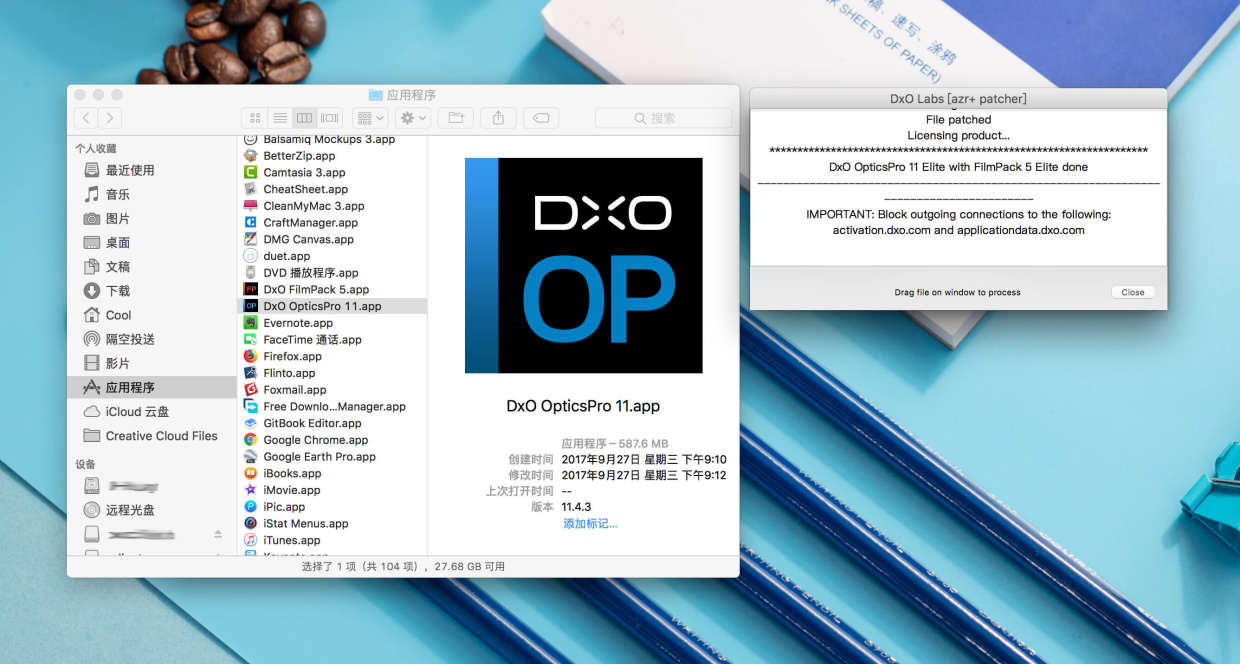Switch Finder to icon view
This screenshot has width=1240, height=664.
click(255, 118)
